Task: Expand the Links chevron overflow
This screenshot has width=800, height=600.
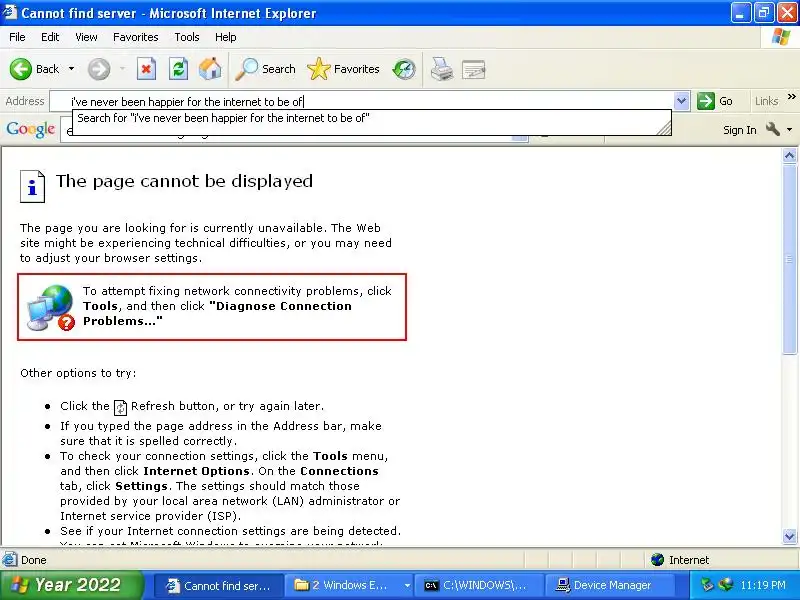Action: [791, 96]
